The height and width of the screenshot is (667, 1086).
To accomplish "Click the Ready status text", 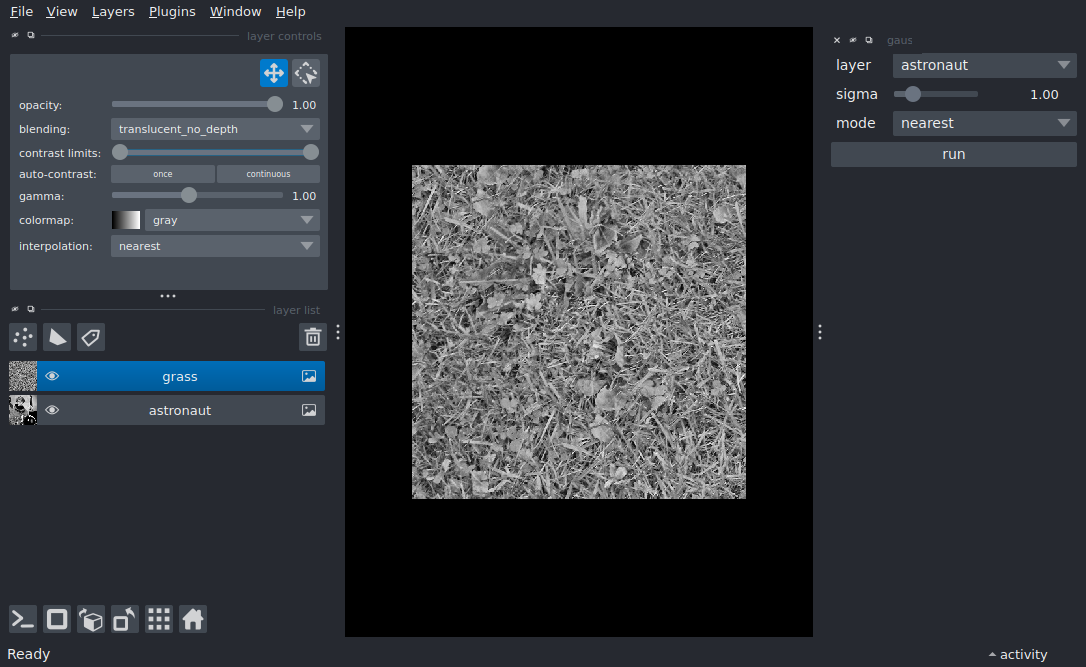I will point(28,655).
